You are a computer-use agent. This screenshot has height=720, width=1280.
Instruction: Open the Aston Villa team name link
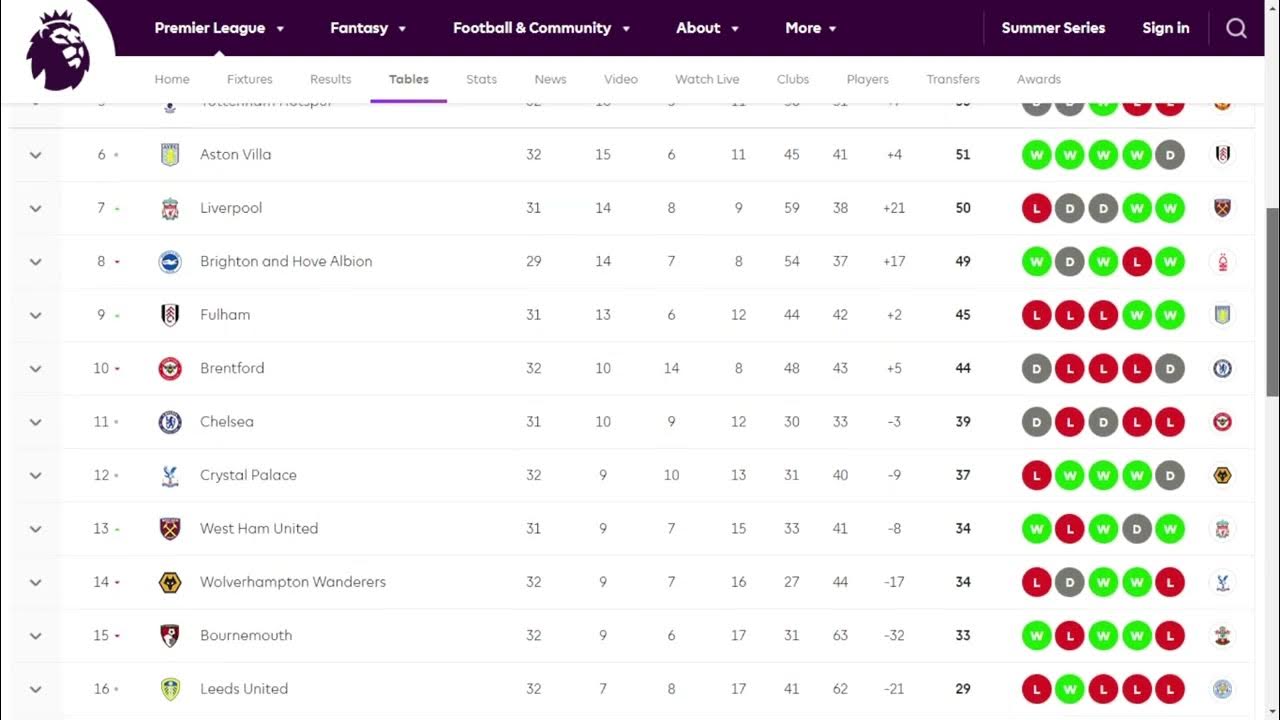pos(235,154)
